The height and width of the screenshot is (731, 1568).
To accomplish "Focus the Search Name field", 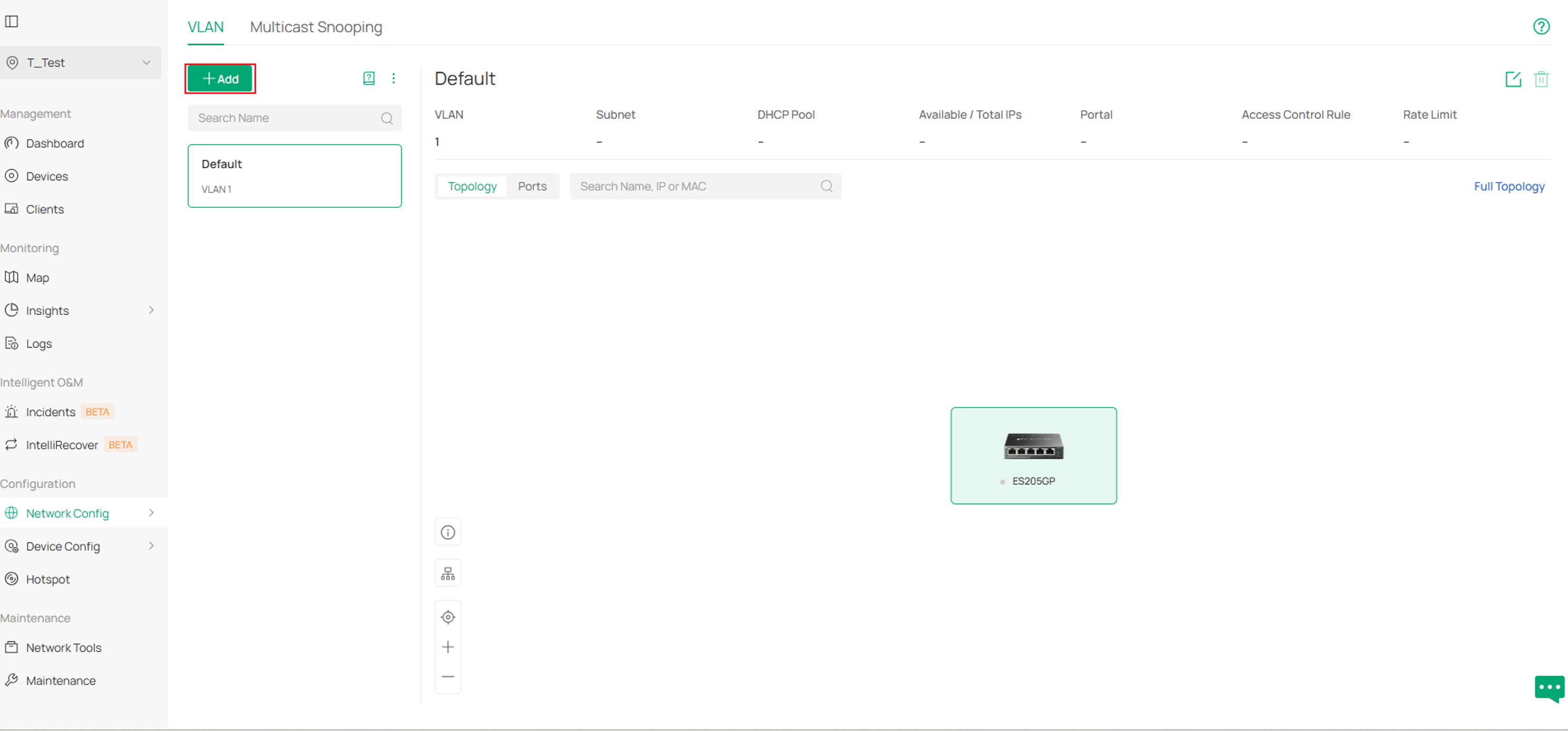I will pyautogui.click(x=295, y=118).
